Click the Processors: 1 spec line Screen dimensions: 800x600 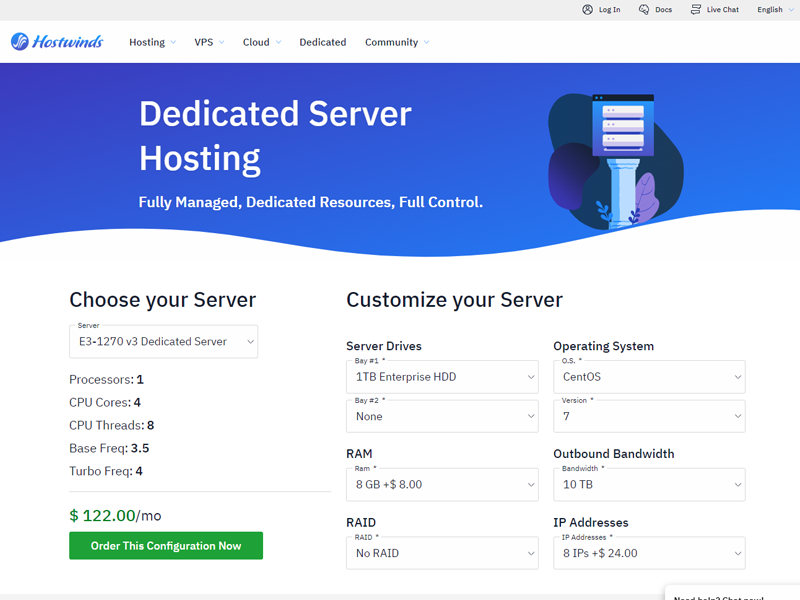tap(107, 380)
